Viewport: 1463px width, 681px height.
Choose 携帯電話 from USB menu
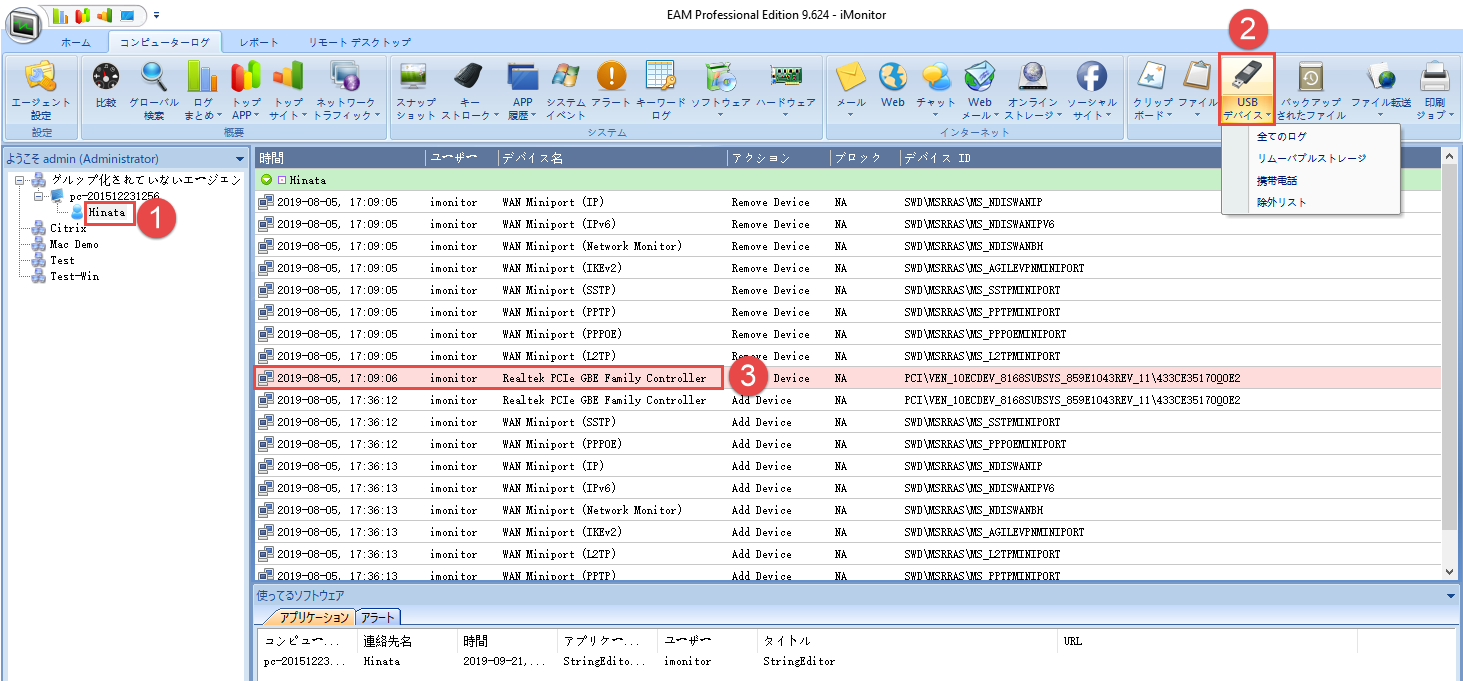point(1276,180)
